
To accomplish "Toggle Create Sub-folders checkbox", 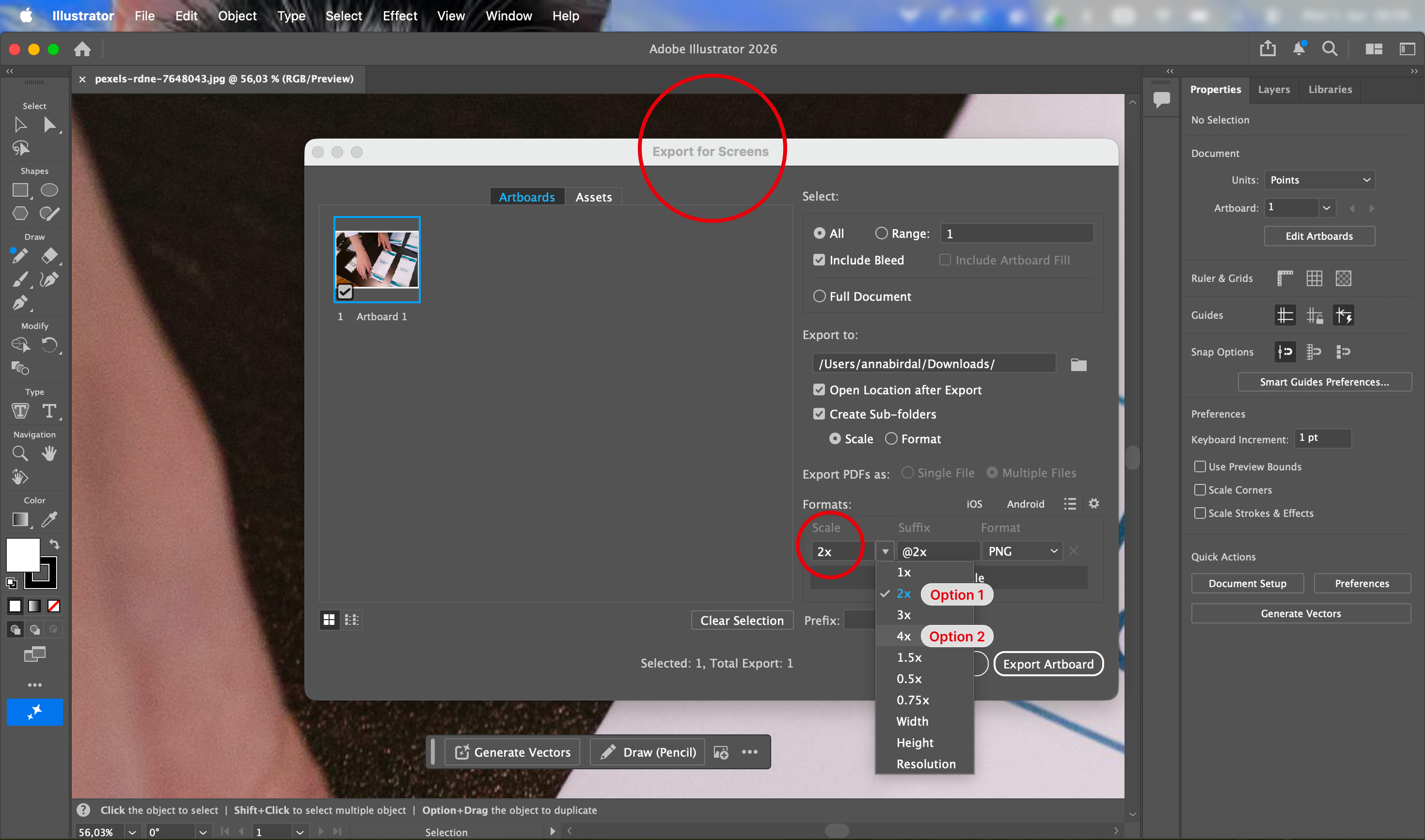I will (819, 414).
